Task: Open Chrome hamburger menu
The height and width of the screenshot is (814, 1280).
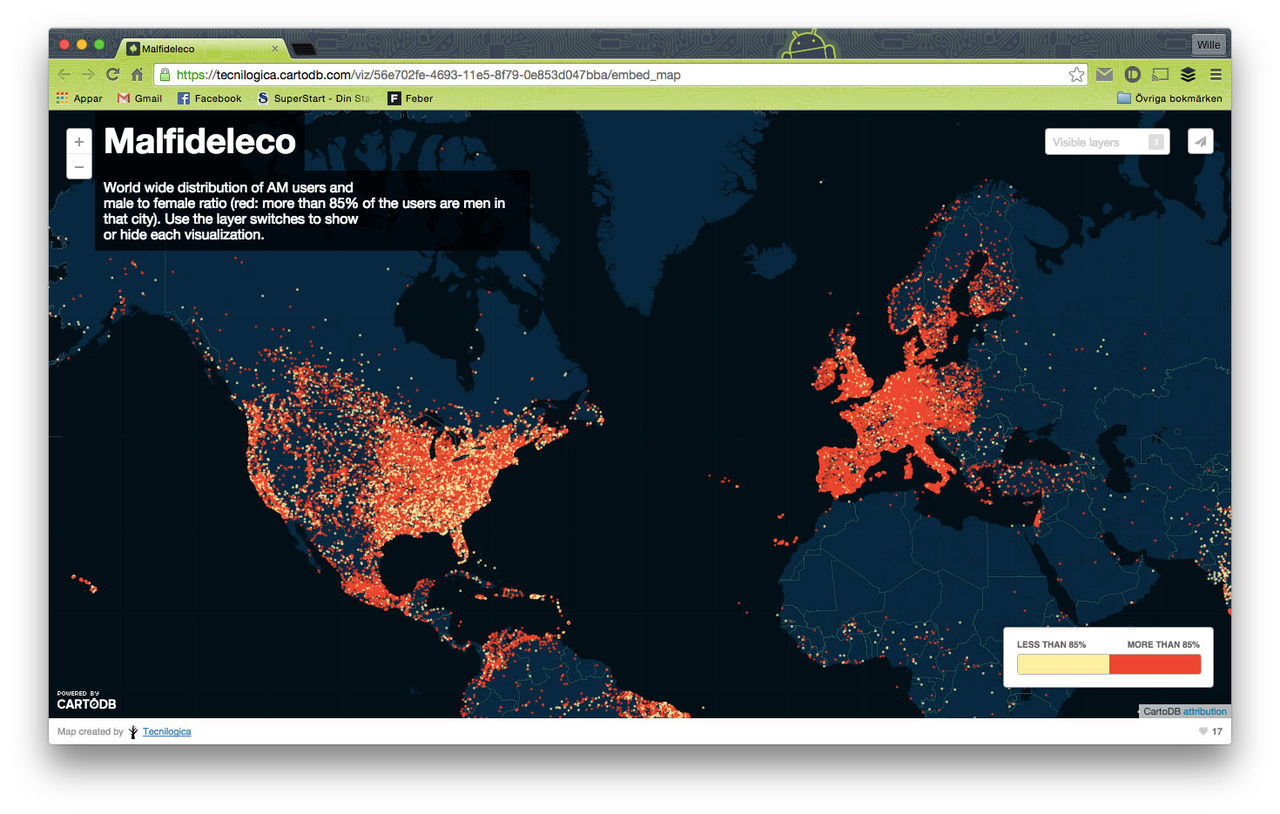Action: point(1215,75)
